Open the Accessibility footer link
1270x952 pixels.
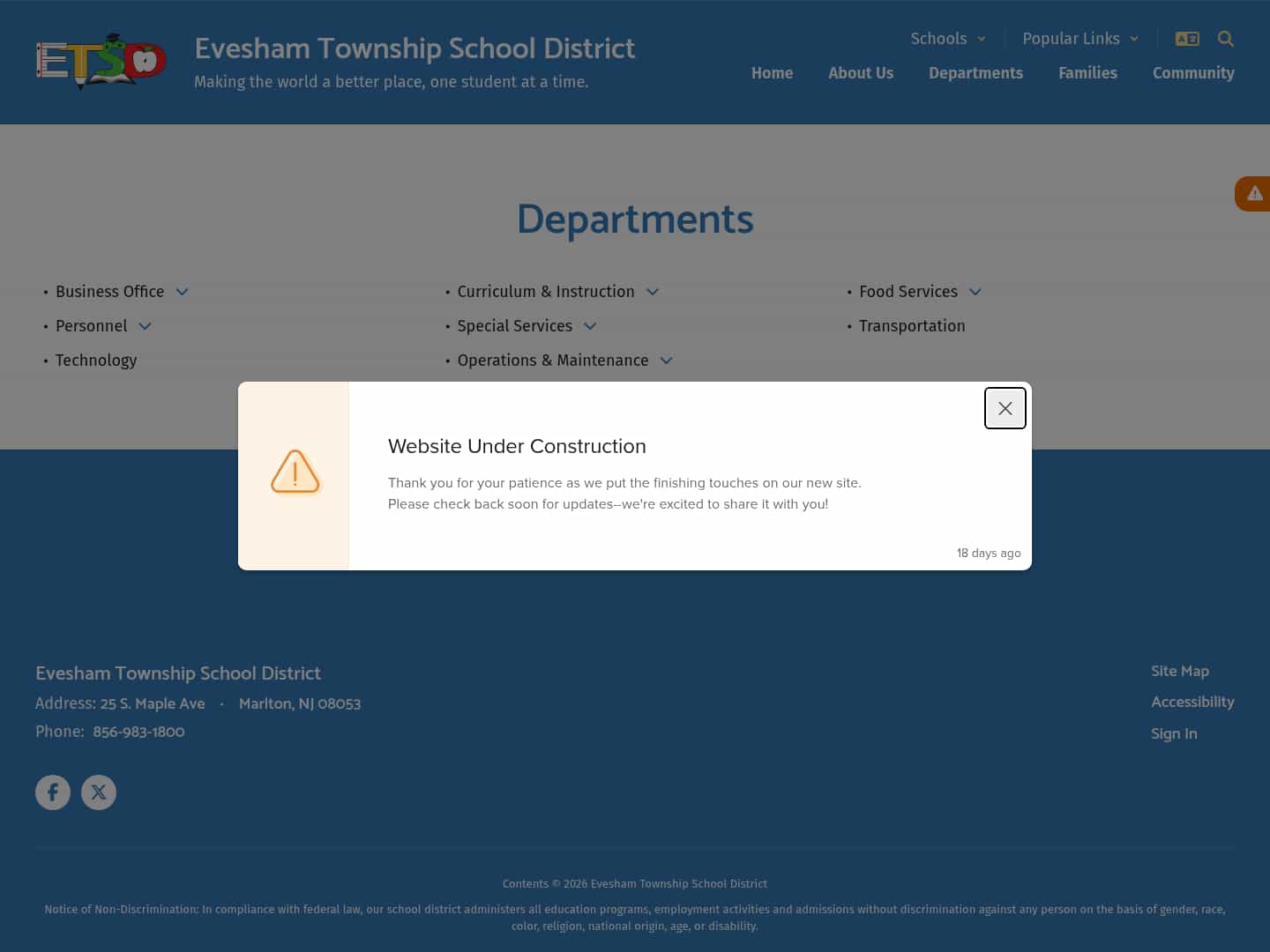pos(1192,702)
